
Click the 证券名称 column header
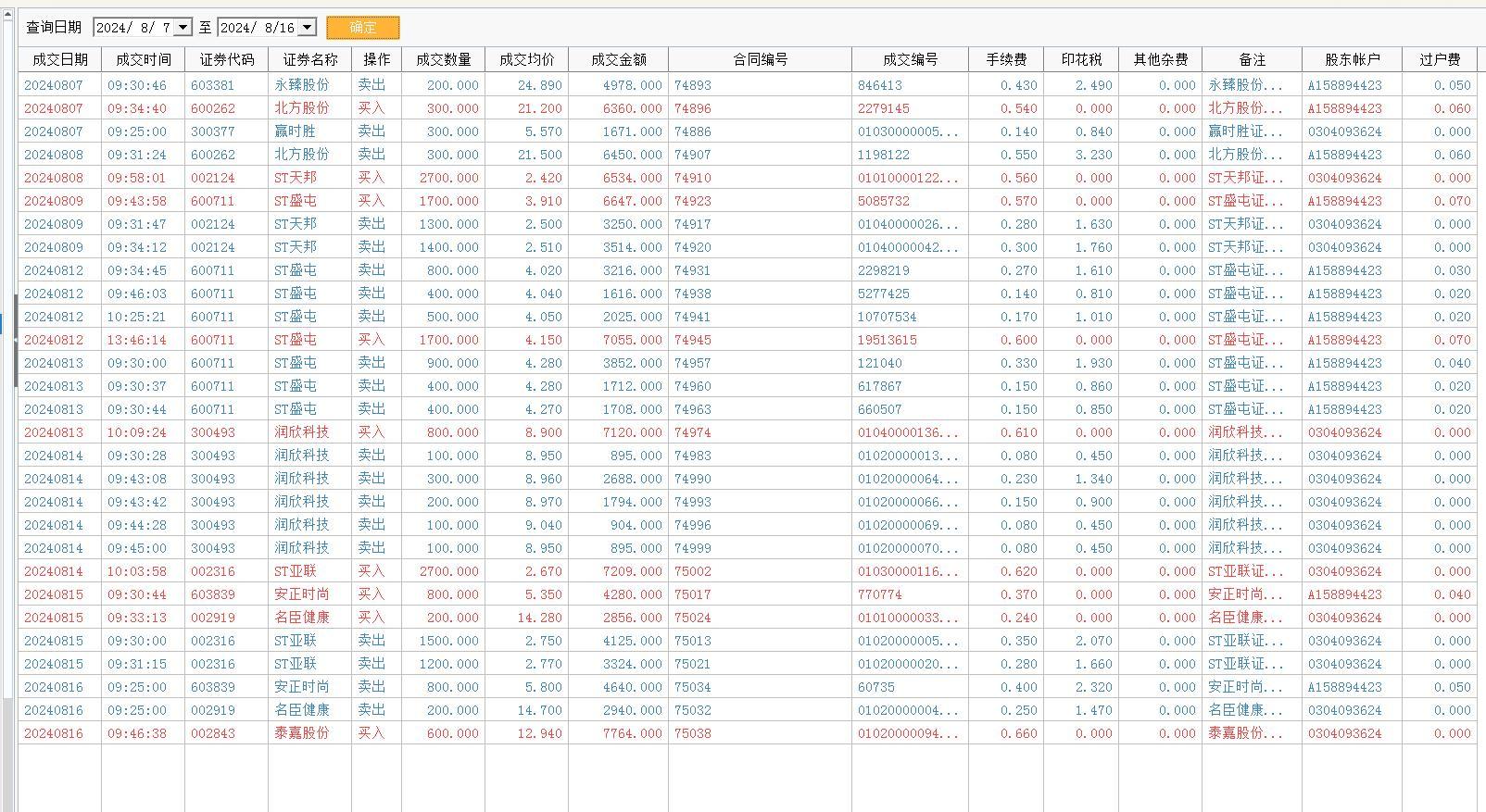click(309, 59)
